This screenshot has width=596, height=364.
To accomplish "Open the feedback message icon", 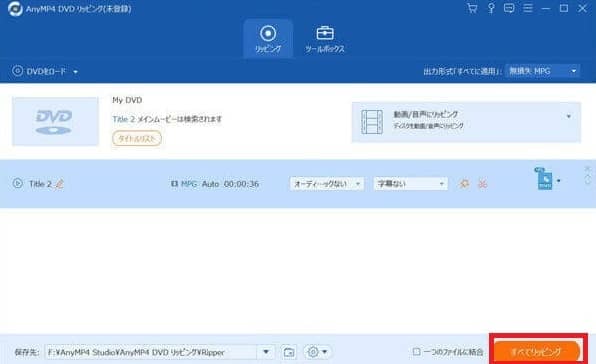I will tap(509, 8).
